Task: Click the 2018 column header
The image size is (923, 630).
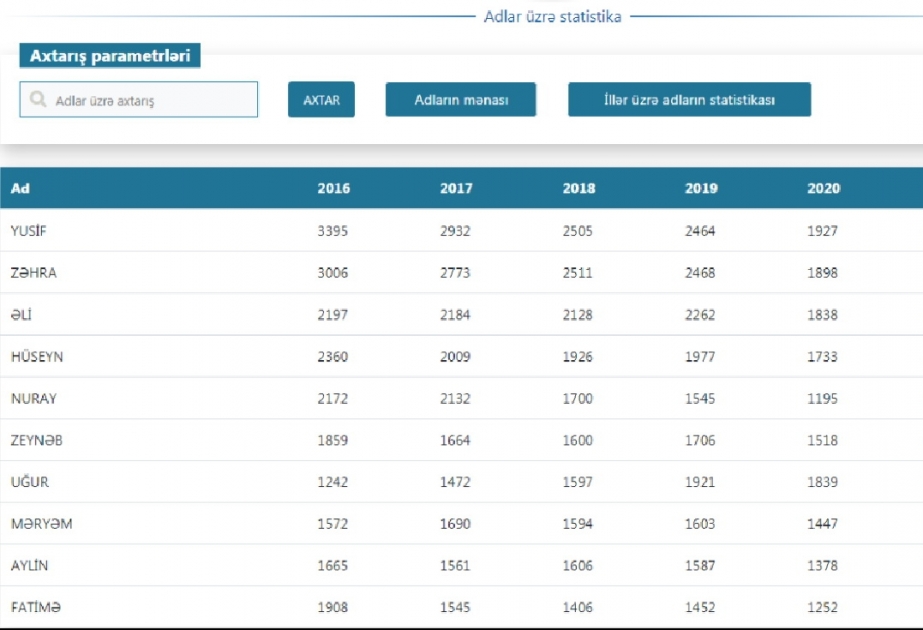Action: coord(579,188)
